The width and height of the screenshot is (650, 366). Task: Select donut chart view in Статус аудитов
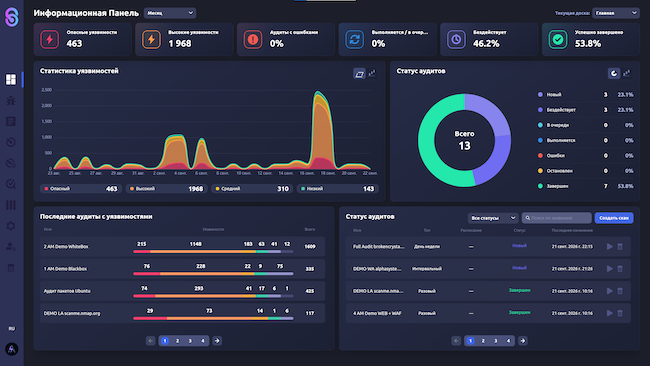[614, 73]
